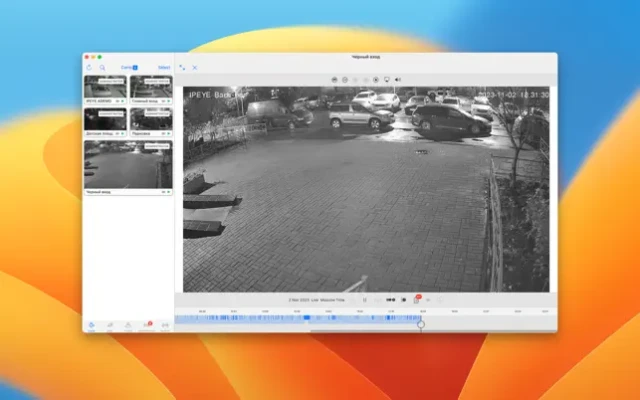The height and width of the screenshot is (400, 640).
Task: Click the timeline playhead handle
Action: 421,323
